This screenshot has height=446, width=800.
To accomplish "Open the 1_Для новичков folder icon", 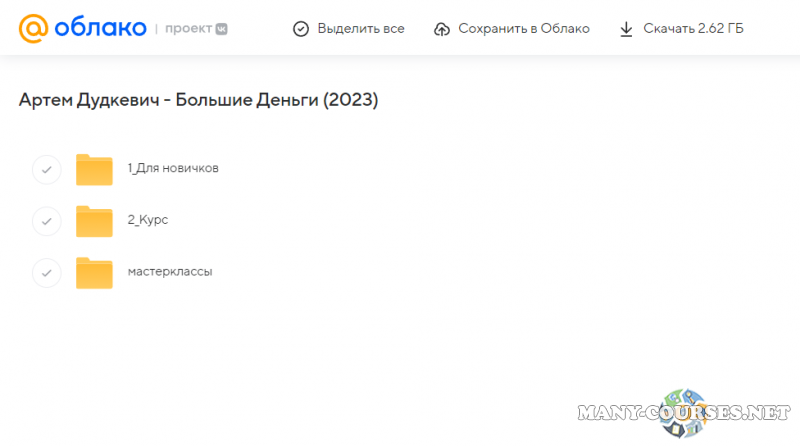I will pos(94,169).
